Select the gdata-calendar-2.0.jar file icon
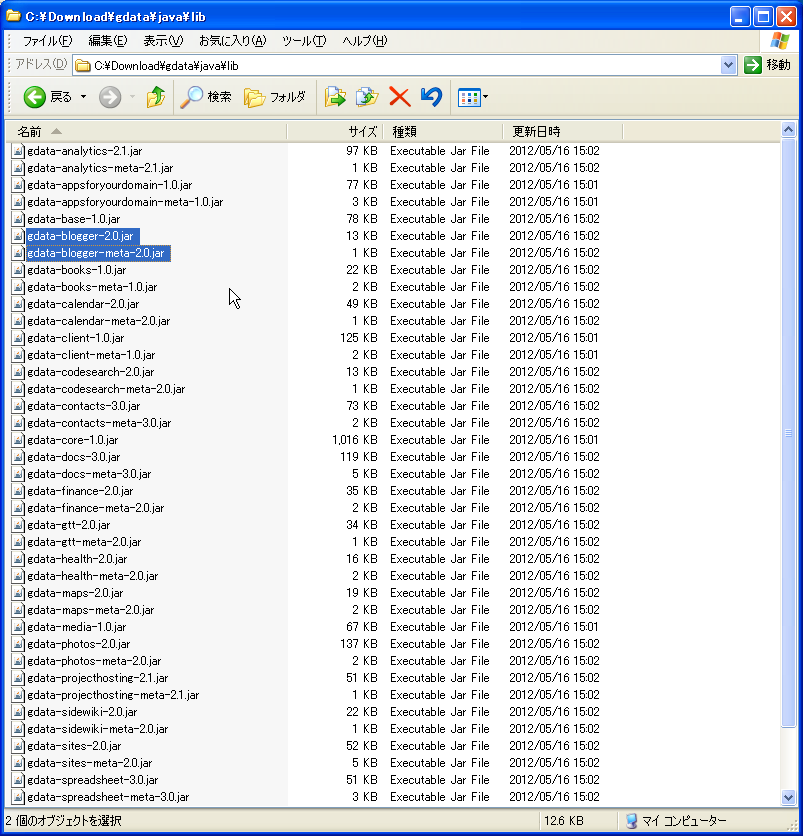The width and height of the screenshot is (803, 836). [18, 304]
